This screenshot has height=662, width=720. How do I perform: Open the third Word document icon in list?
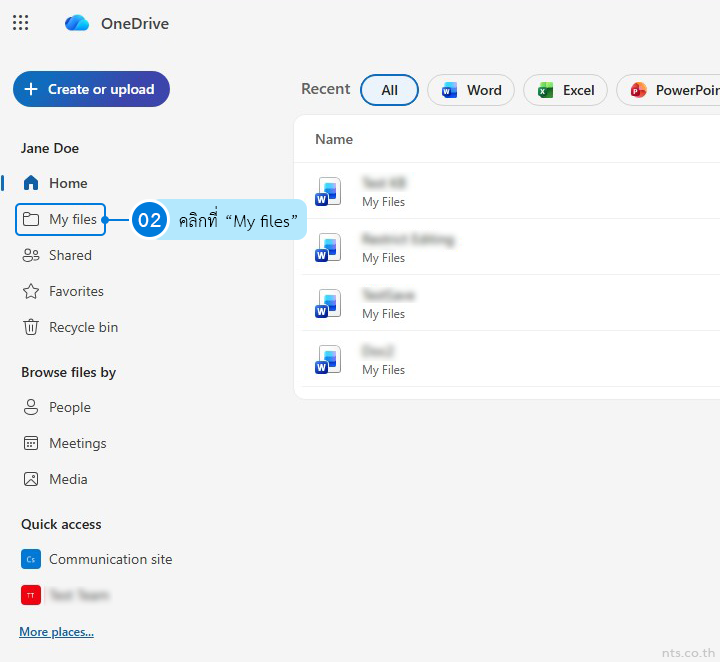328,303
